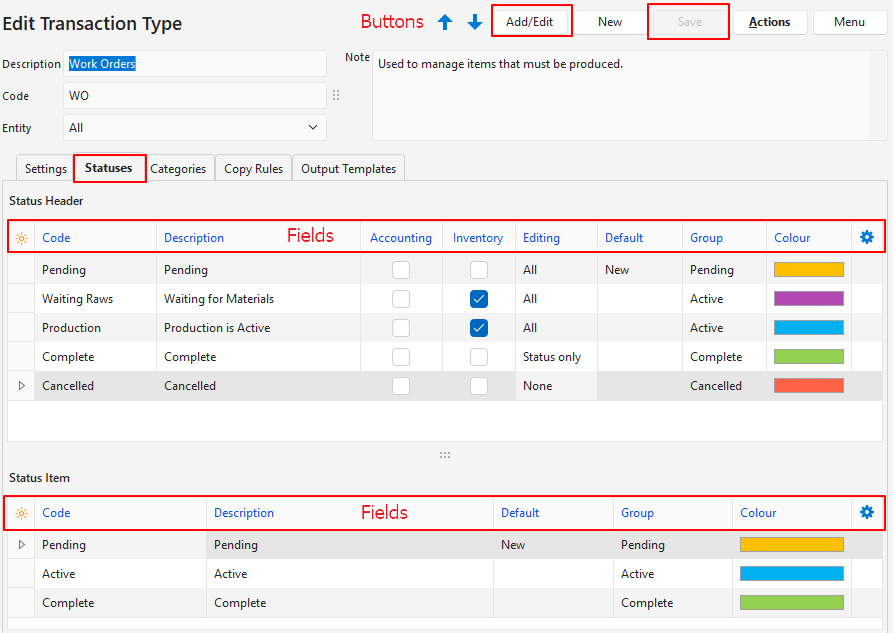Click the Status Item sun icon
This screenshot has width=893, height=633.
(21, 513)
